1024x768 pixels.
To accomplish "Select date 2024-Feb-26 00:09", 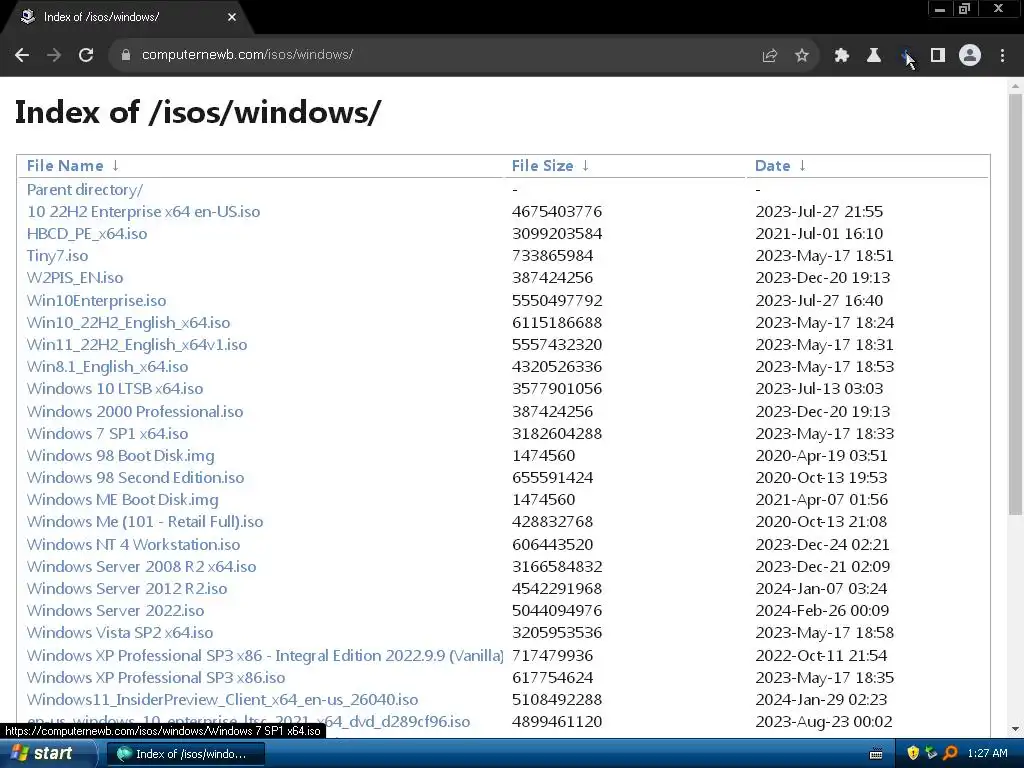I will click(822, 611).
